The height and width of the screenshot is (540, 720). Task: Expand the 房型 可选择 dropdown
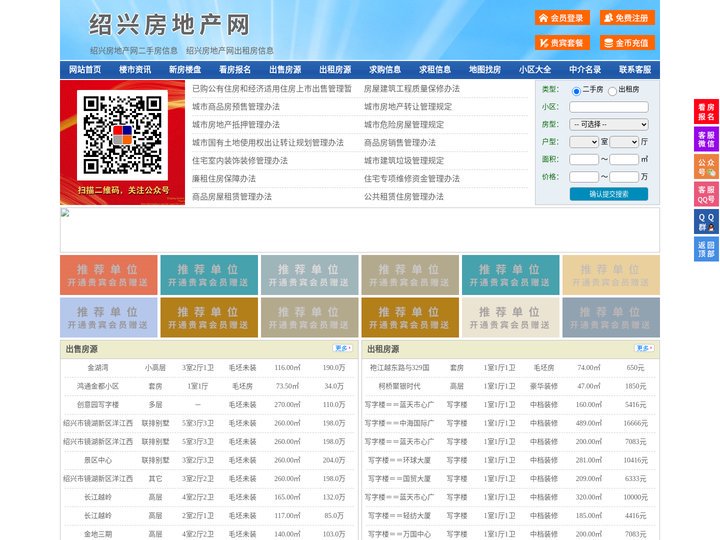point(609,124)
